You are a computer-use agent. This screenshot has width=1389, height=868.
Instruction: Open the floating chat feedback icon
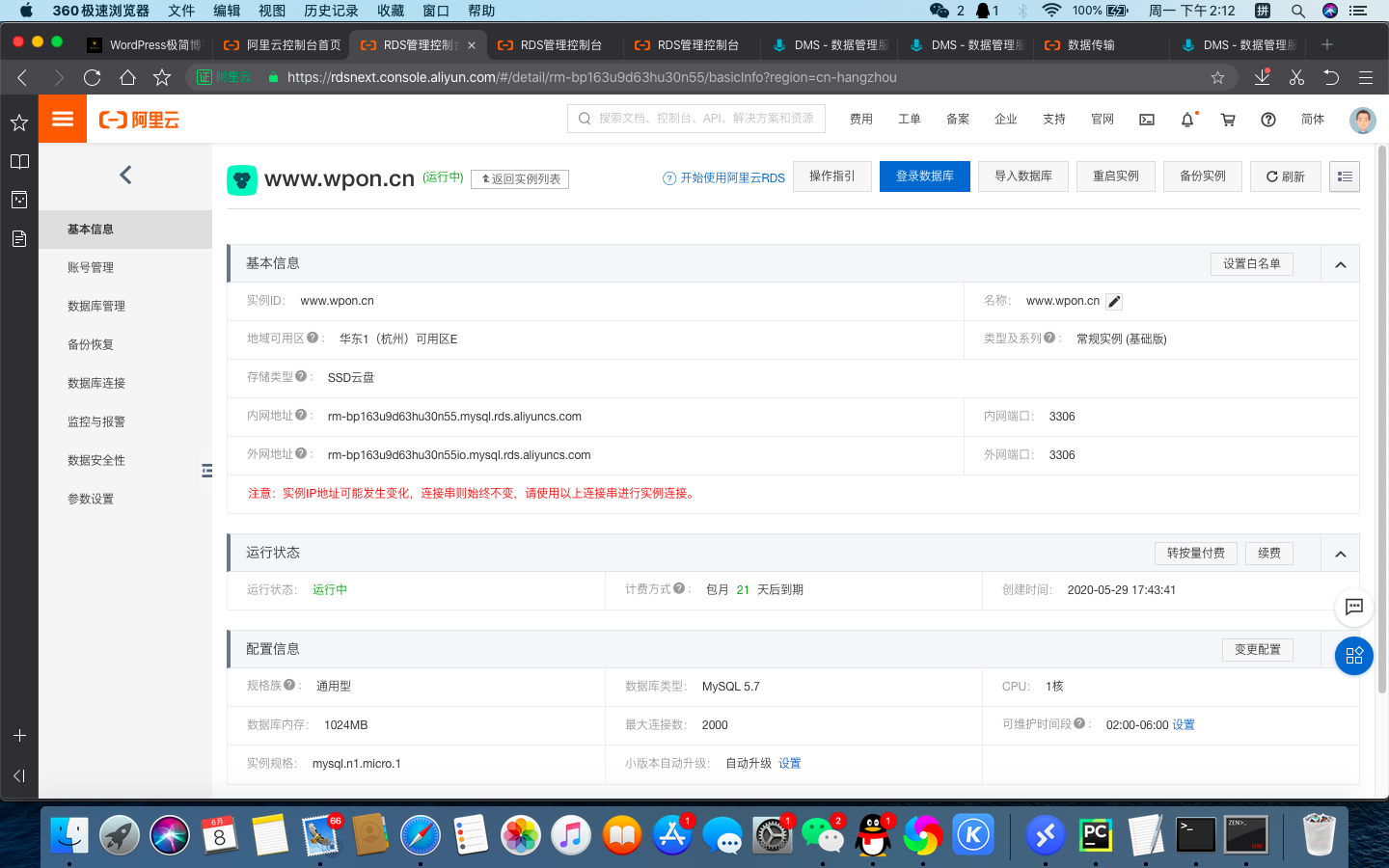click(1354, 607)
